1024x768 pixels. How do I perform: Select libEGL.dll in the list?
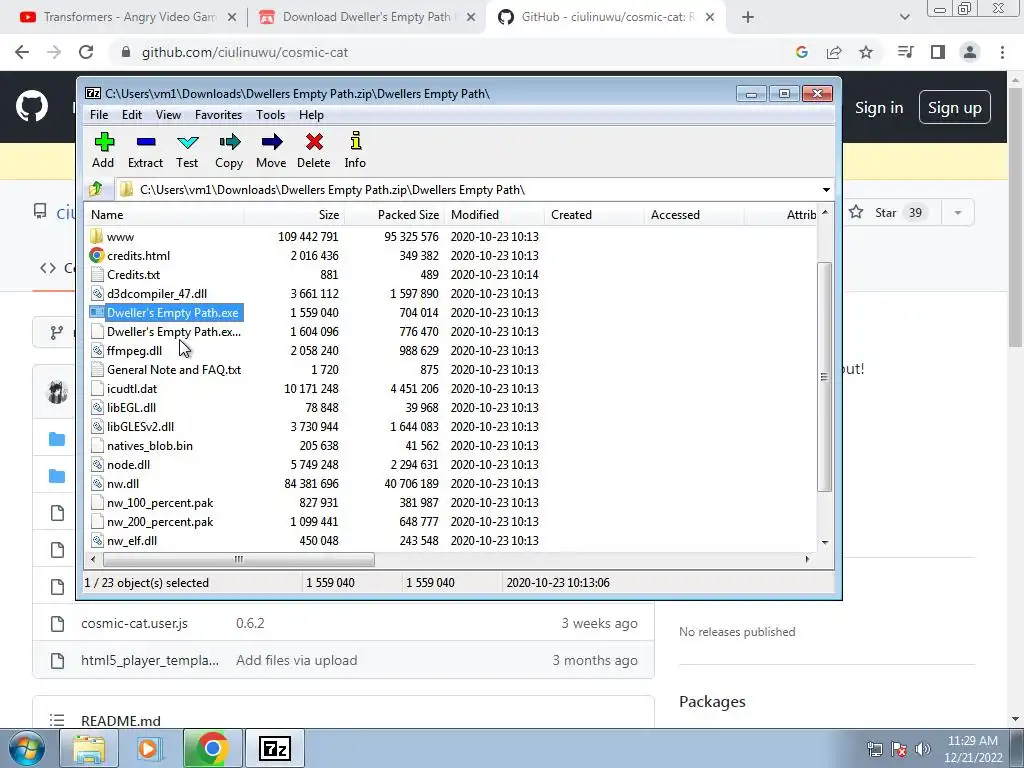tap(131, 408)
